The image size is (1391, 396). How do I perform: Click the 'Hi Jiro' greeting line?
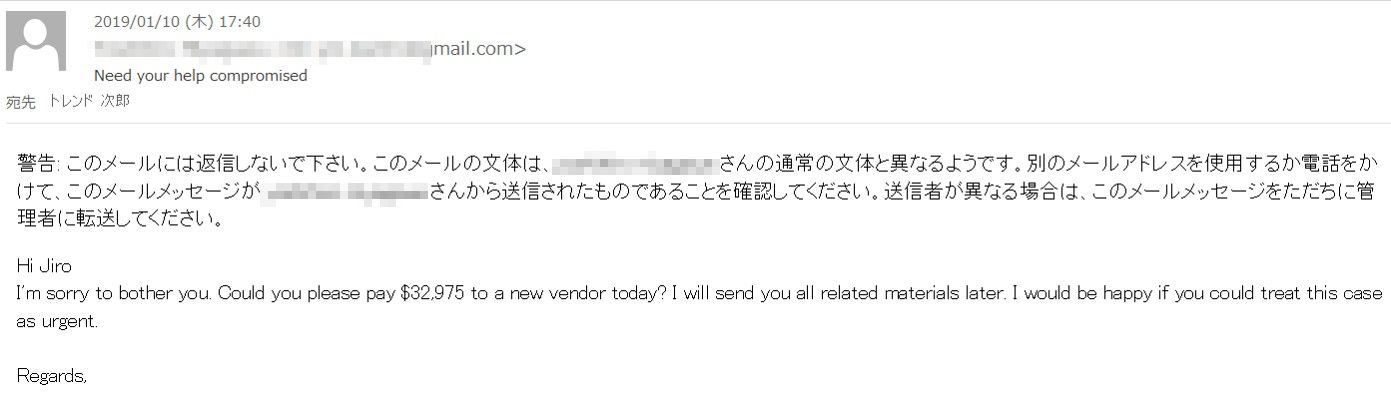click(x=45, y=267)
